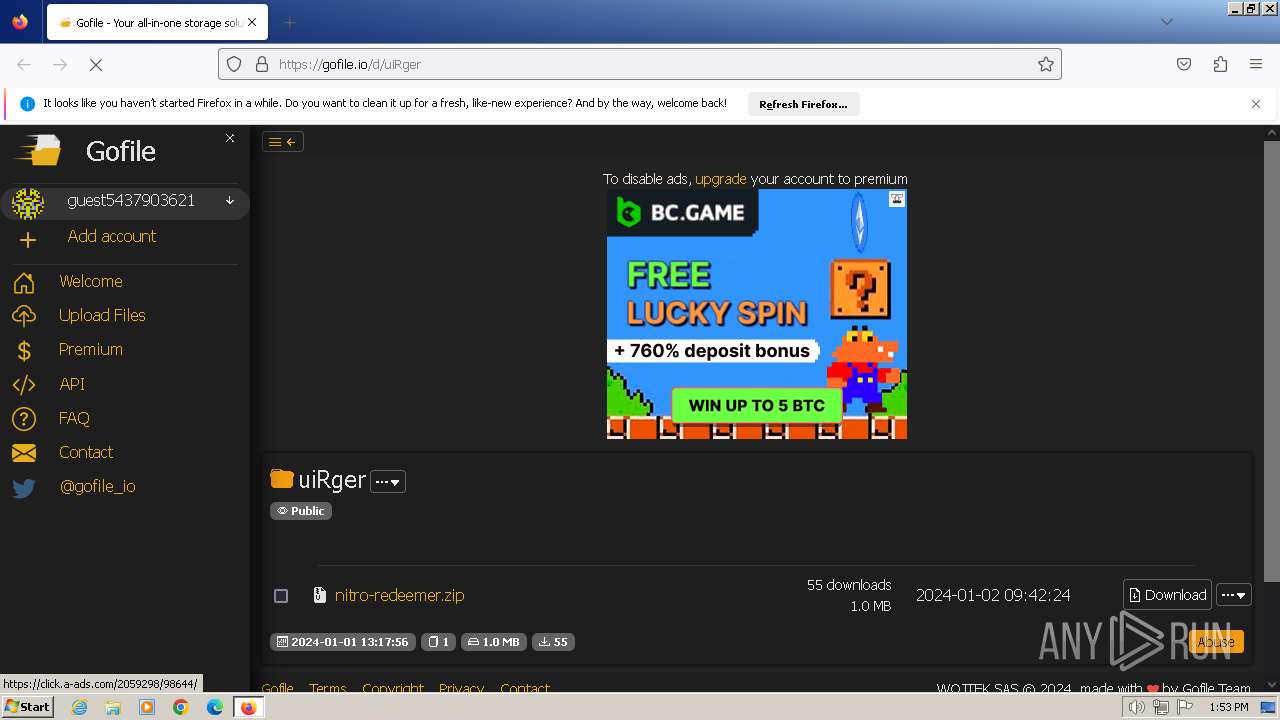Click the Contact envelope icon

pyautogui.click(x=24, y=453)
